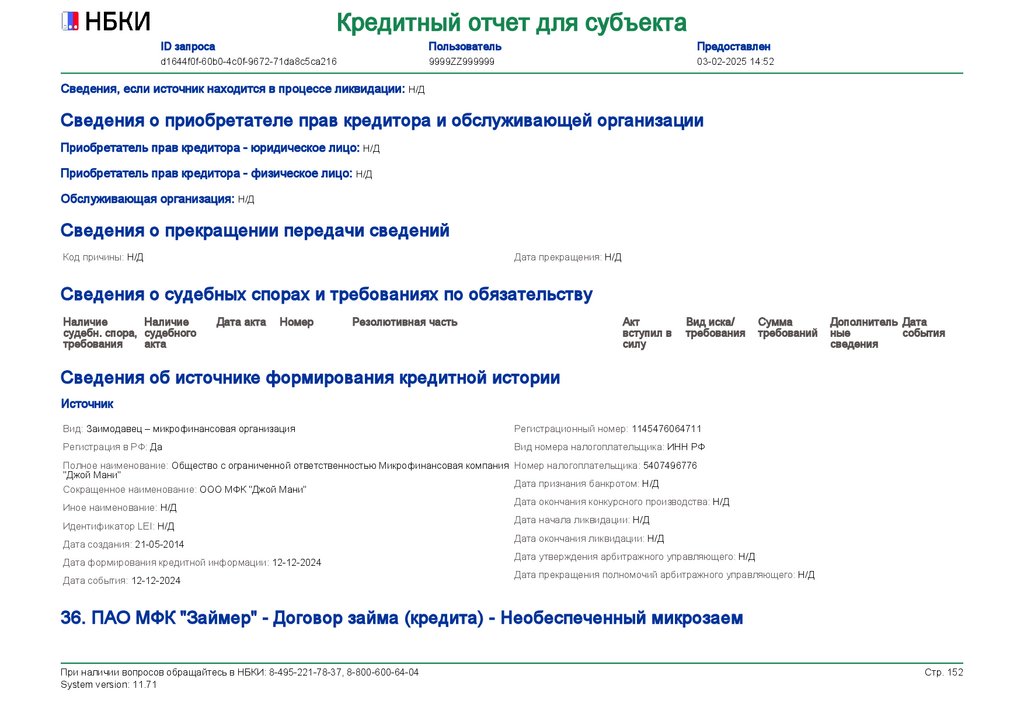This screenshot has width=1024, height=724.
Task: Click page number 'Стр. 152'
Action: (x=944, y=672)
